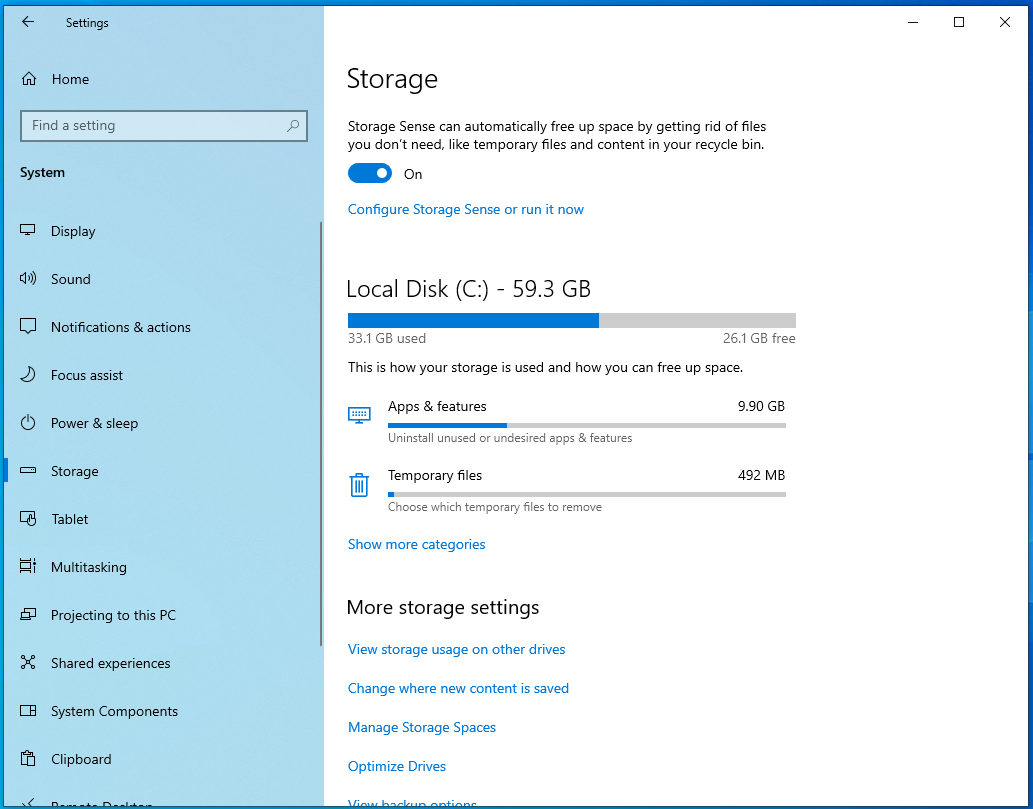The image size is (1033, 809).
Task: Click the sidebar vertical scrollbar
Action: (x=321, y=433)
